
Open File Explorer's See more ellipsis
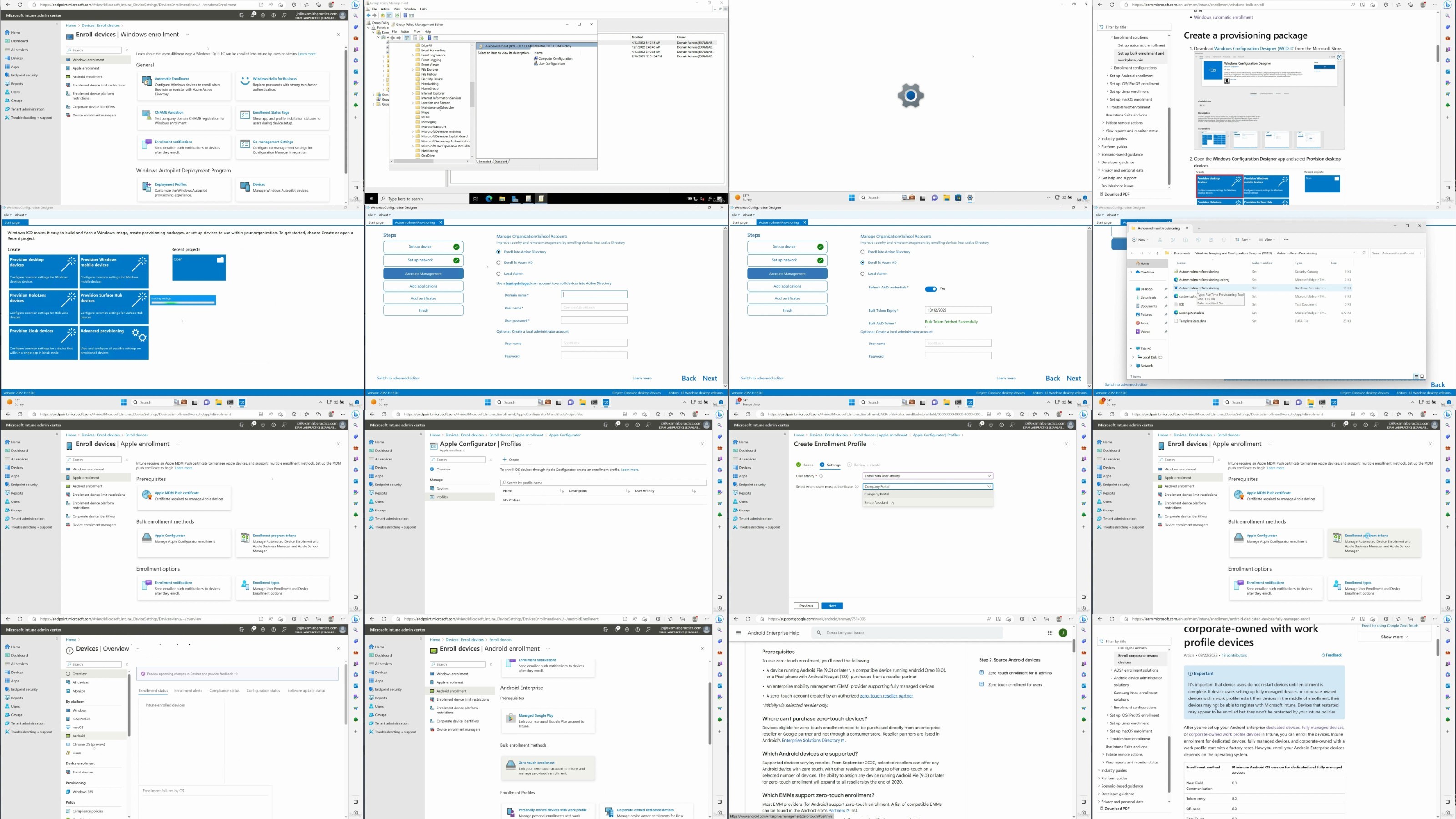coord(1286,240)
